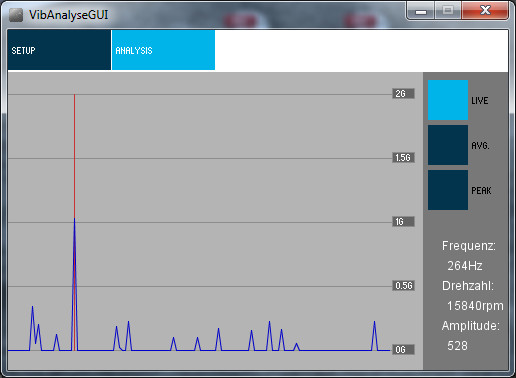
Task: Click the Frequenz: label
Action: [469, 246]
